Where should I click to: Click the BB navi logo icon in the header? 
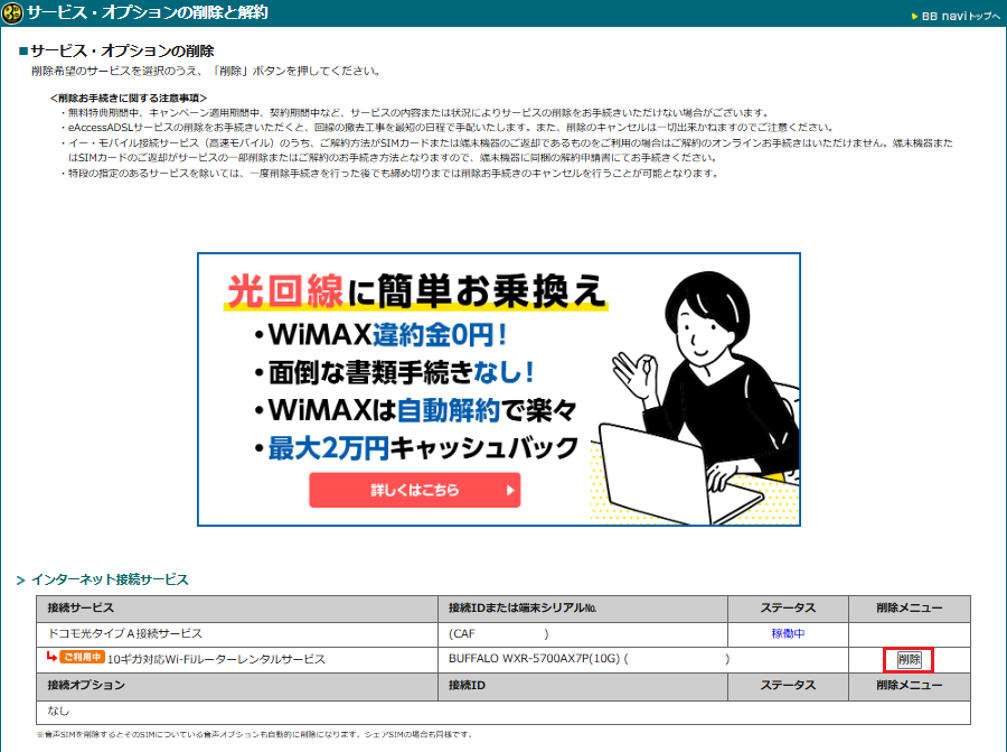[12, 11]
